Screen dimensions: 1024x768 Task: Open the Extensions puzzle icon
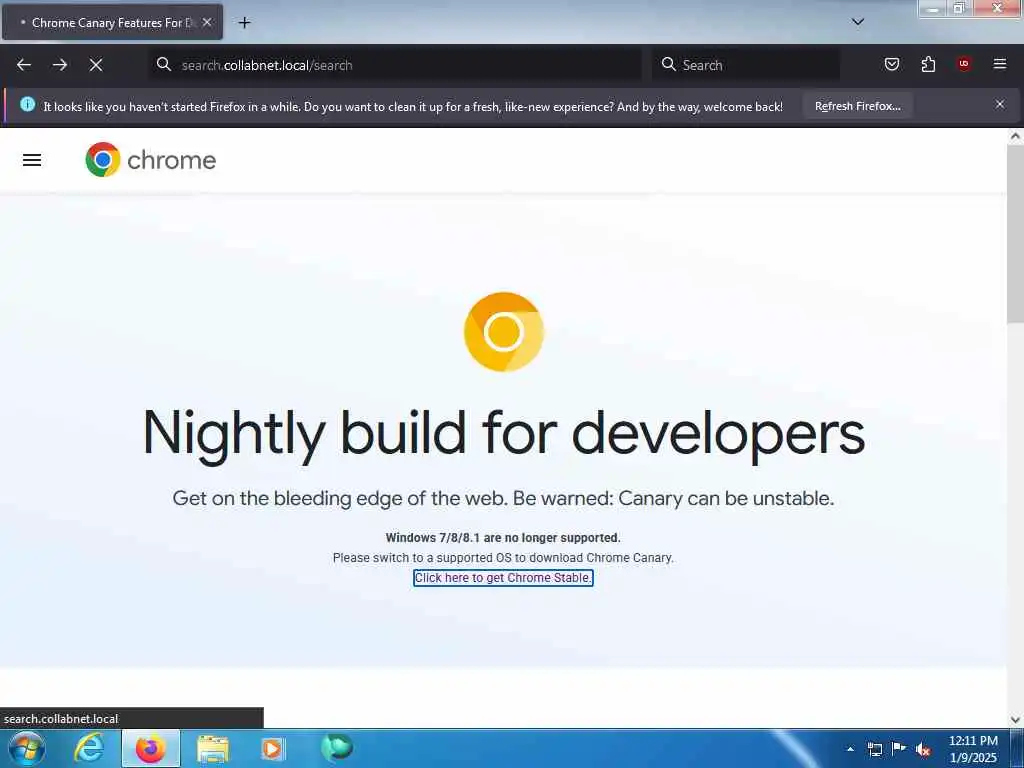pyautogui.click(x=928, y=64)
